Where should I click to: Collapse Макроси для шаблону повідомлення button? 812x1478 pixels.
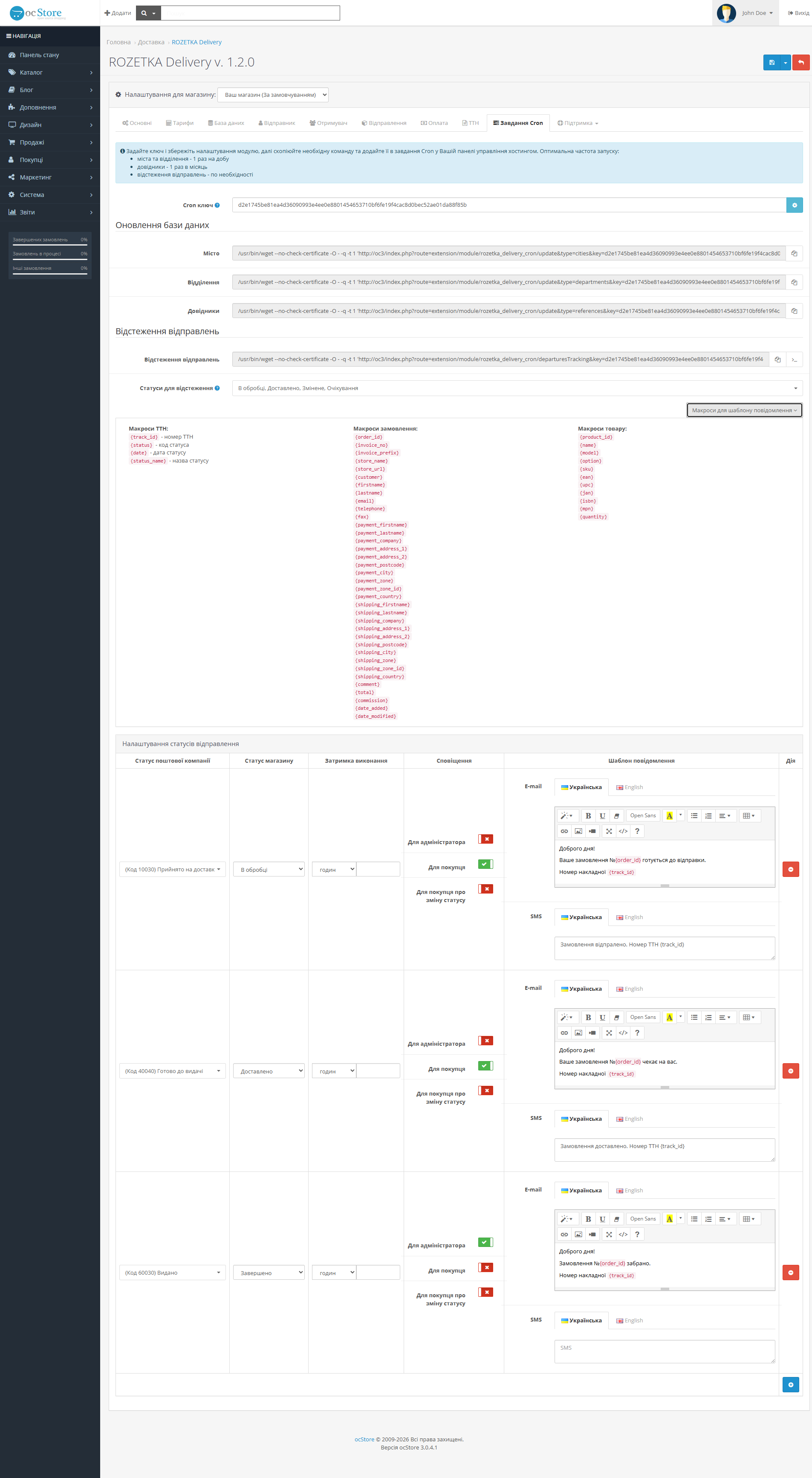coord(744,410)
